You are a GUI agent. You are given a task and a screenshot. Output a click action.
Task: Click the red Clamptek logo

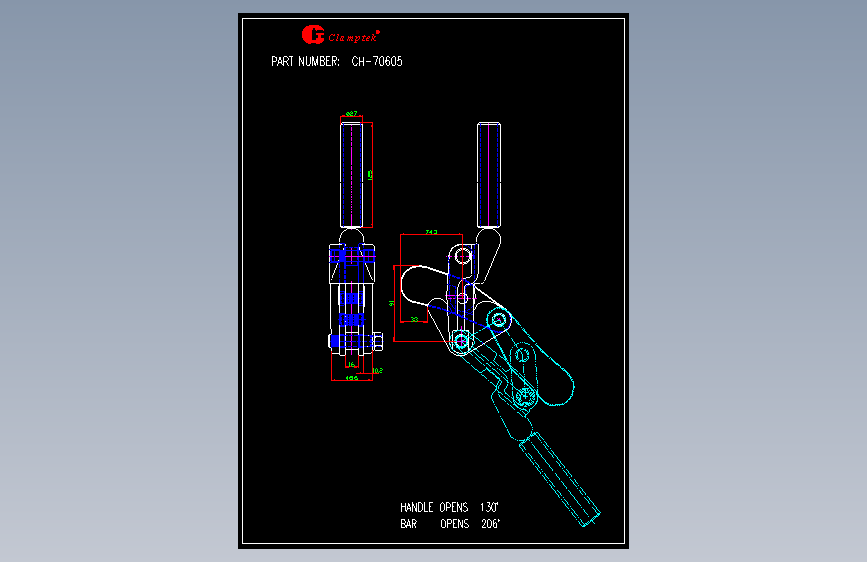pos(341,35)
